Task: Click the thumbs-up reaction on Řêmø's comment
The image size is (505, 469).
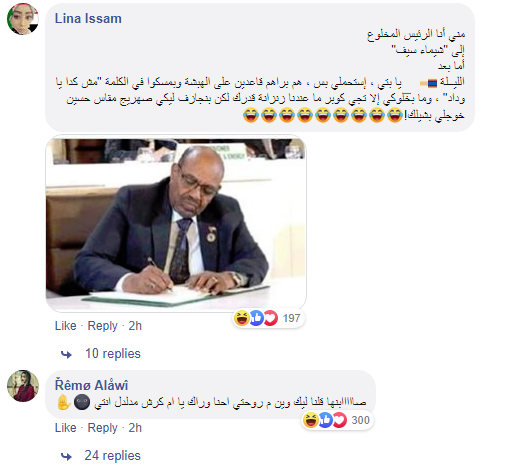Action: [x=325, y=420]
